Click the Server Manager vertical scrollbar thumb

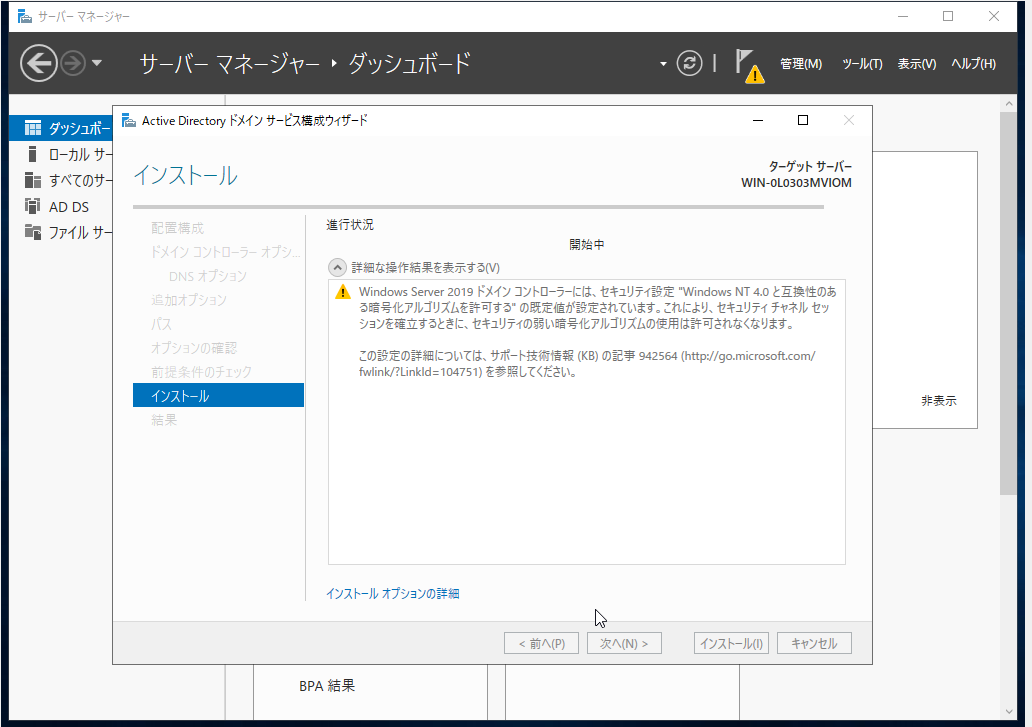(x=1009, y=303)
